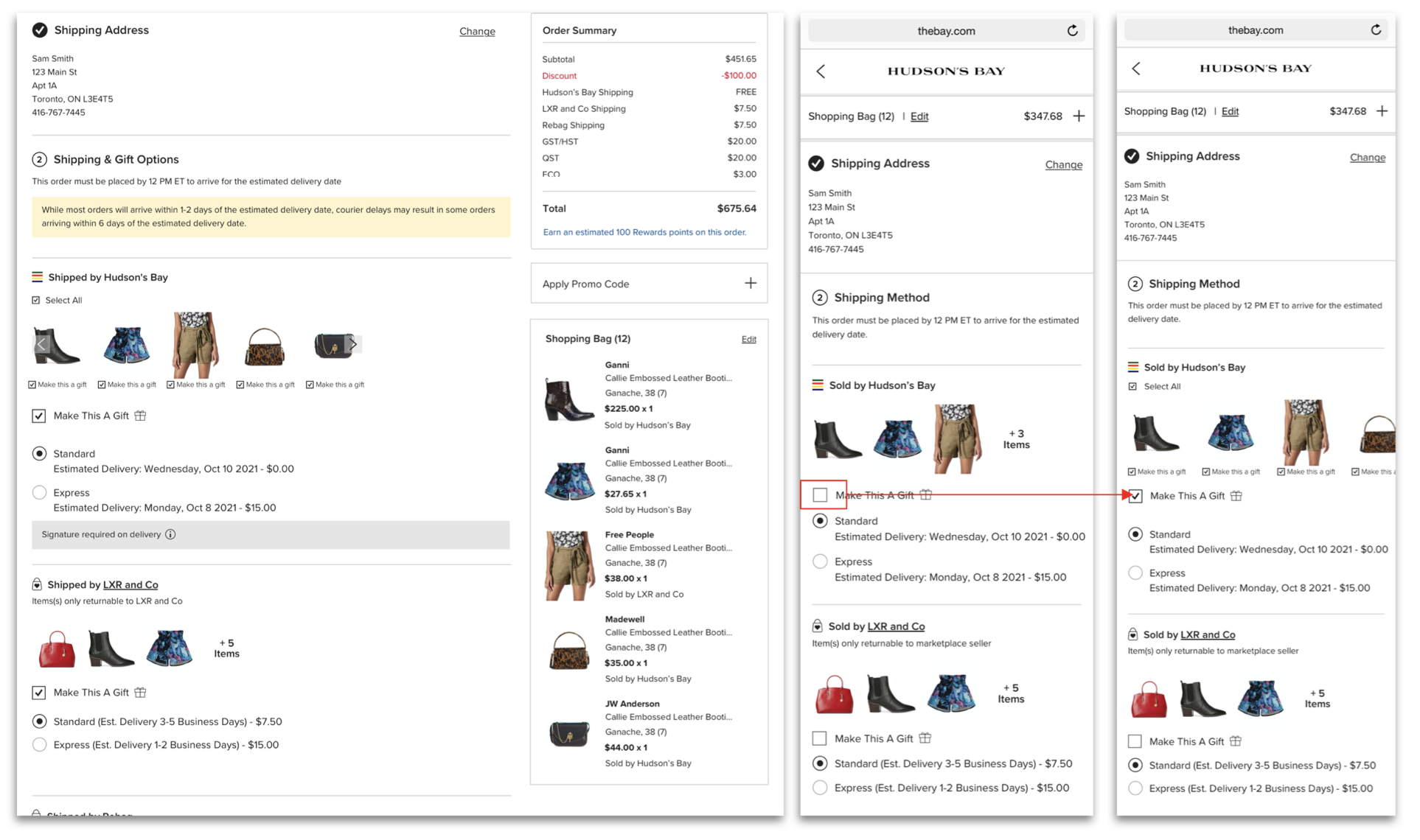Reload page in second thebay.com browser
Screen dimensions: 1420x840
[1375, 30]
